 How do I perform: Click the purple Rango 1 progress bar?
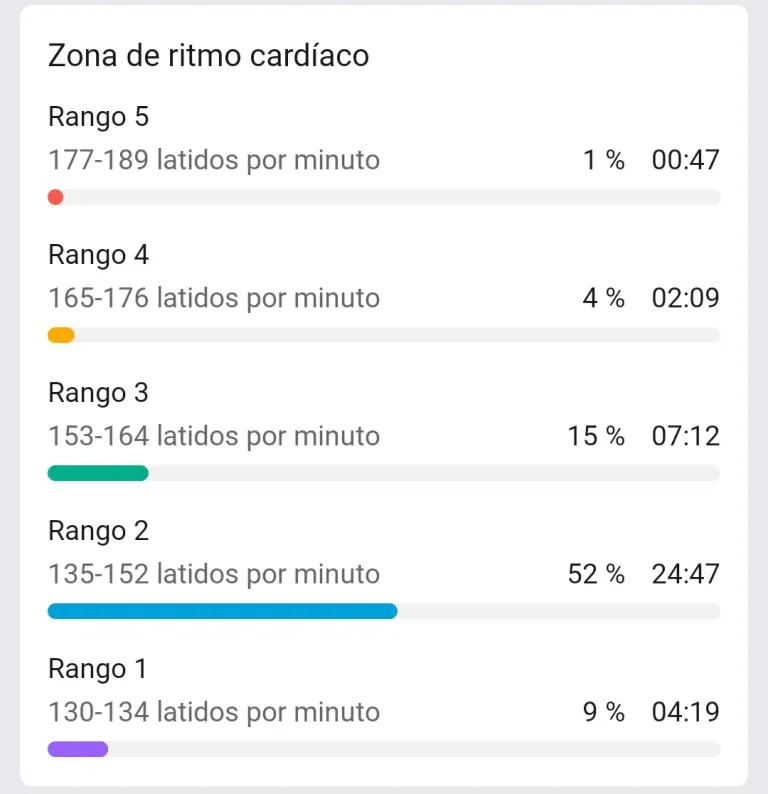tap(78, 749)
